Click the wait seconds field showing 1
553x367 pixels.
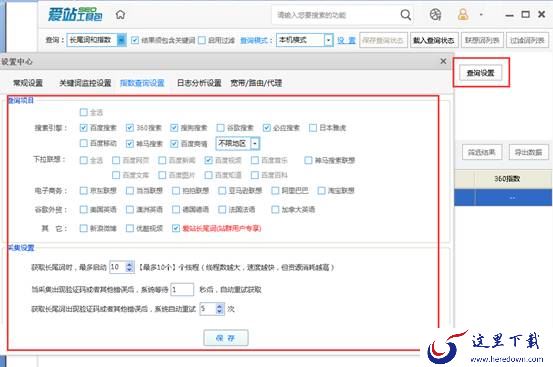pyautogui.click(x=182, y=290)
